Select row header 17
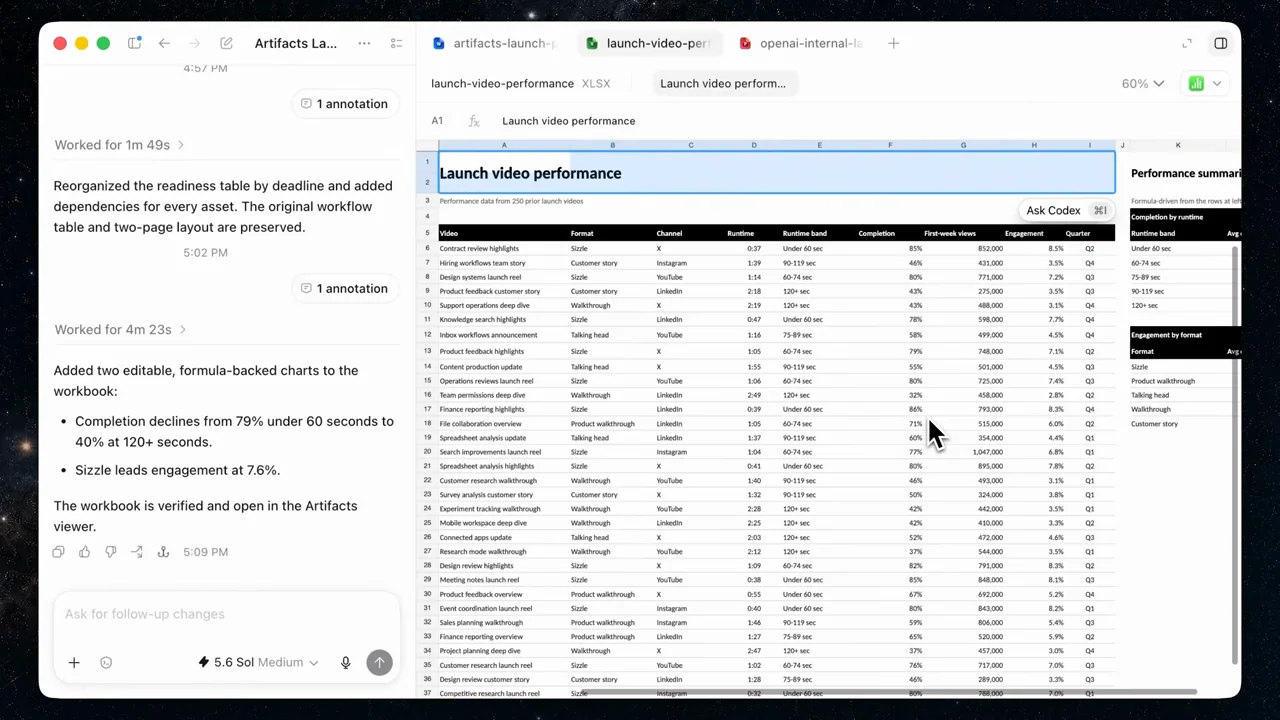 427,409
